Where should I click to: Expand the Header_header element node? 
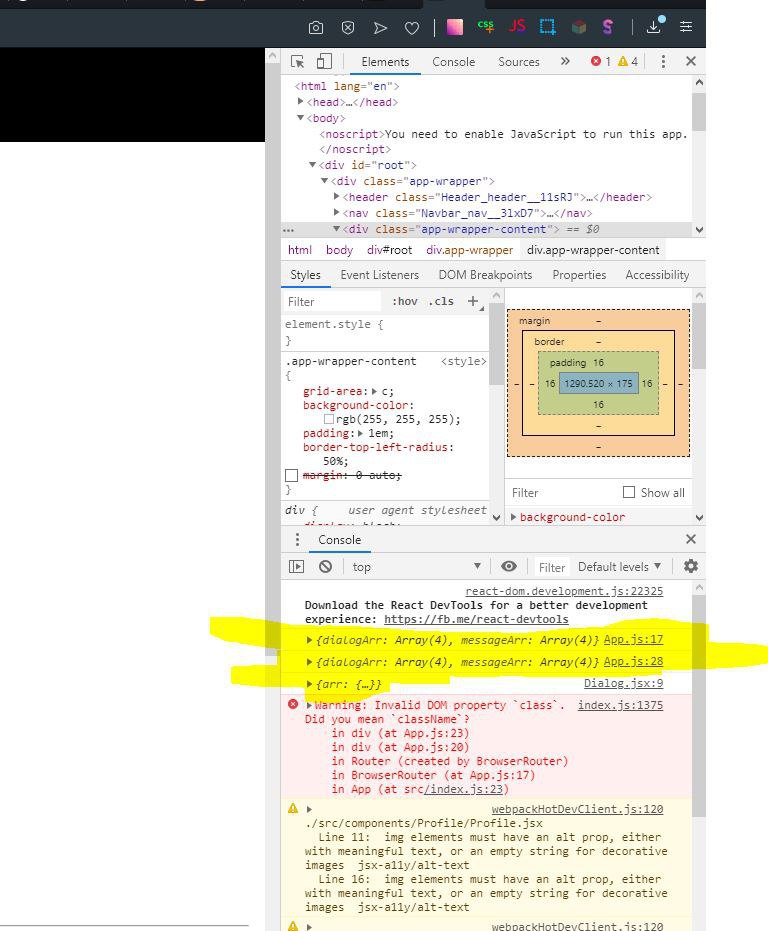point(337,196)
